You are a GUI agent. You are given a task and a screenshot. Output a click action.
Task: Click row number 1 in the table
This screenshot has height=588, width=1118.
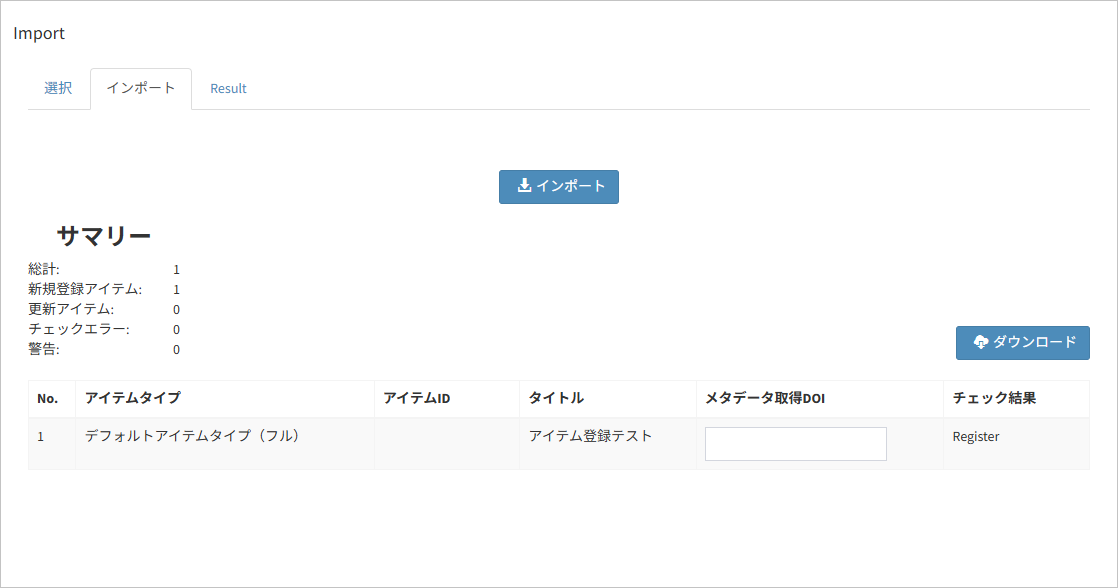[41, 436]
